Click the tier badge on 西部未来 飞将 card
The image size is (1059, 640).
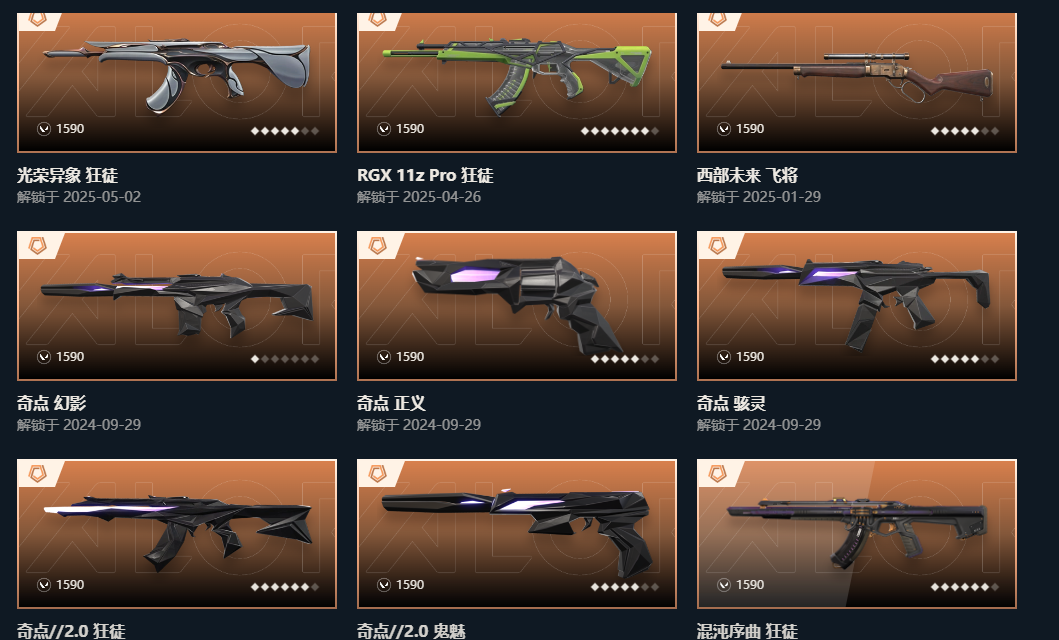(717, 20)
